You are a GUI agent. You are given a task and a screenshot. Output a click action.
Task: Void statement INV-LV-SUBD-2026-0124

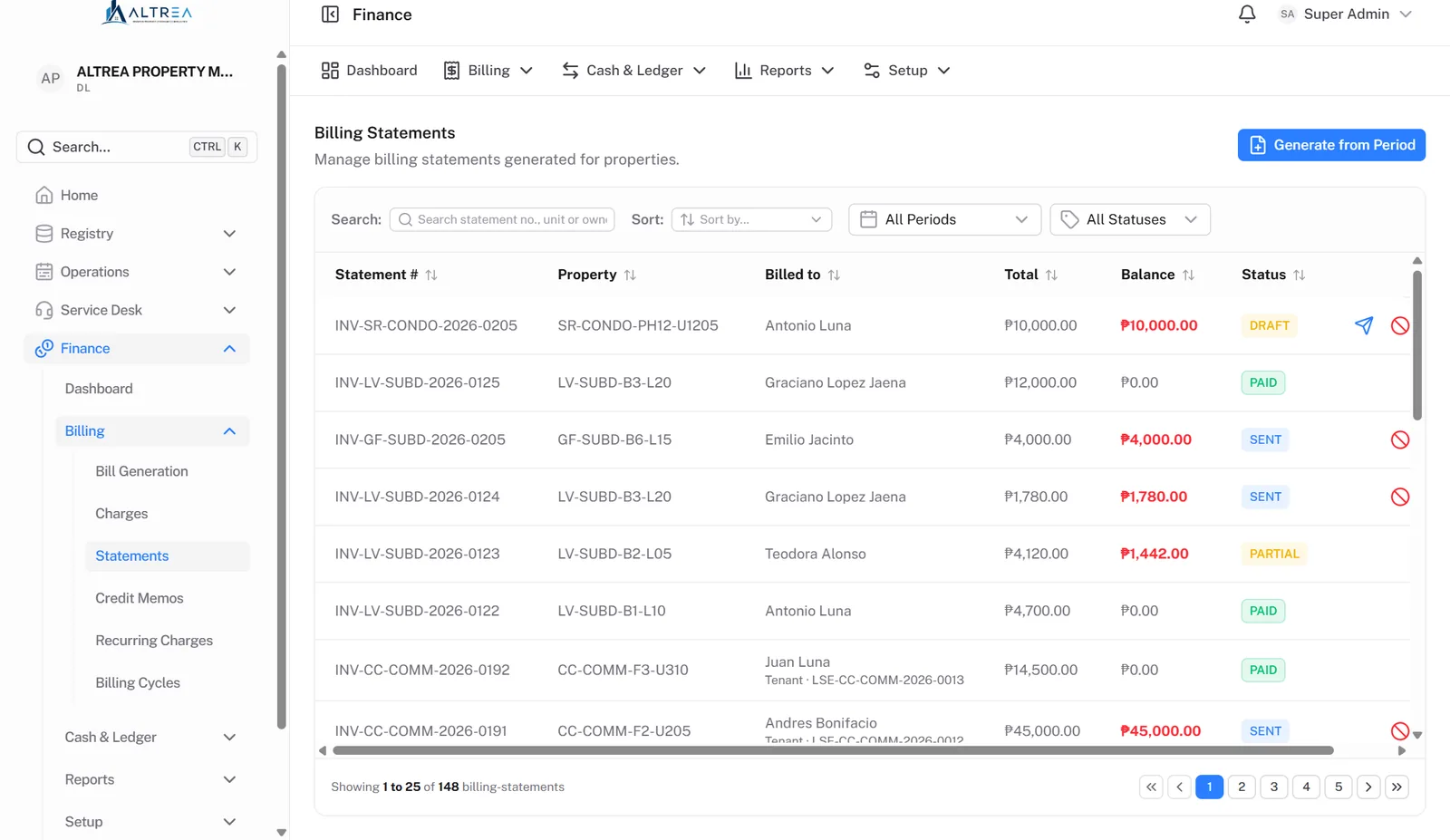pyautogui.click(x=1400, y=497)
